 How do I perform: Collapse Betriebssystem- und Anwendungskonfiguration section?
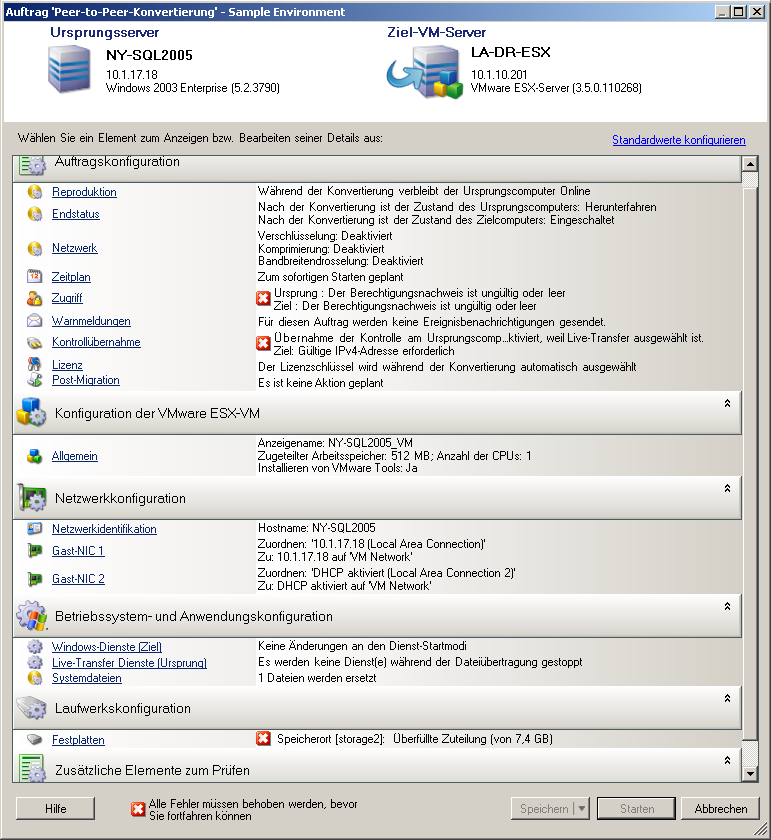coord(727,606)
